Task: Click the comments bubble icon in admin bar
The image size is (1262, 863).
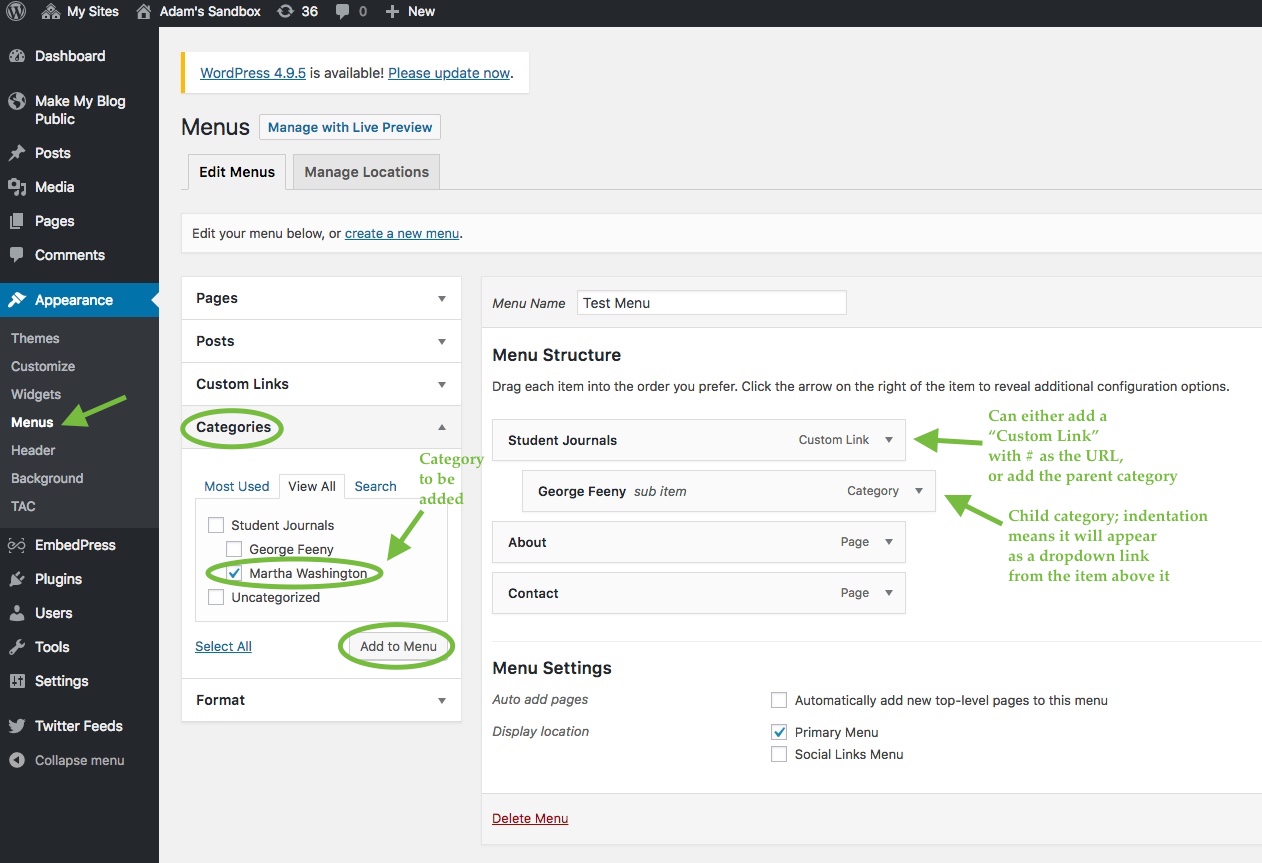Action: [343, 12]
